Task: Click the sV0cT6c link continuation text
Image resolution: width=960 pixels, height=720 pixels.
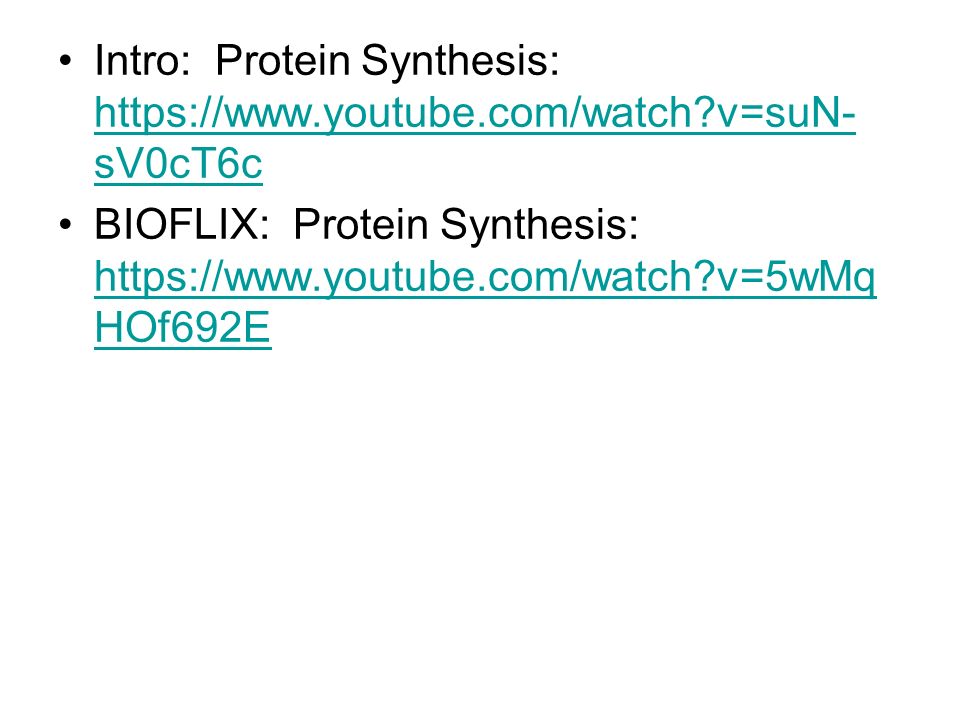Action: point(178,164)
